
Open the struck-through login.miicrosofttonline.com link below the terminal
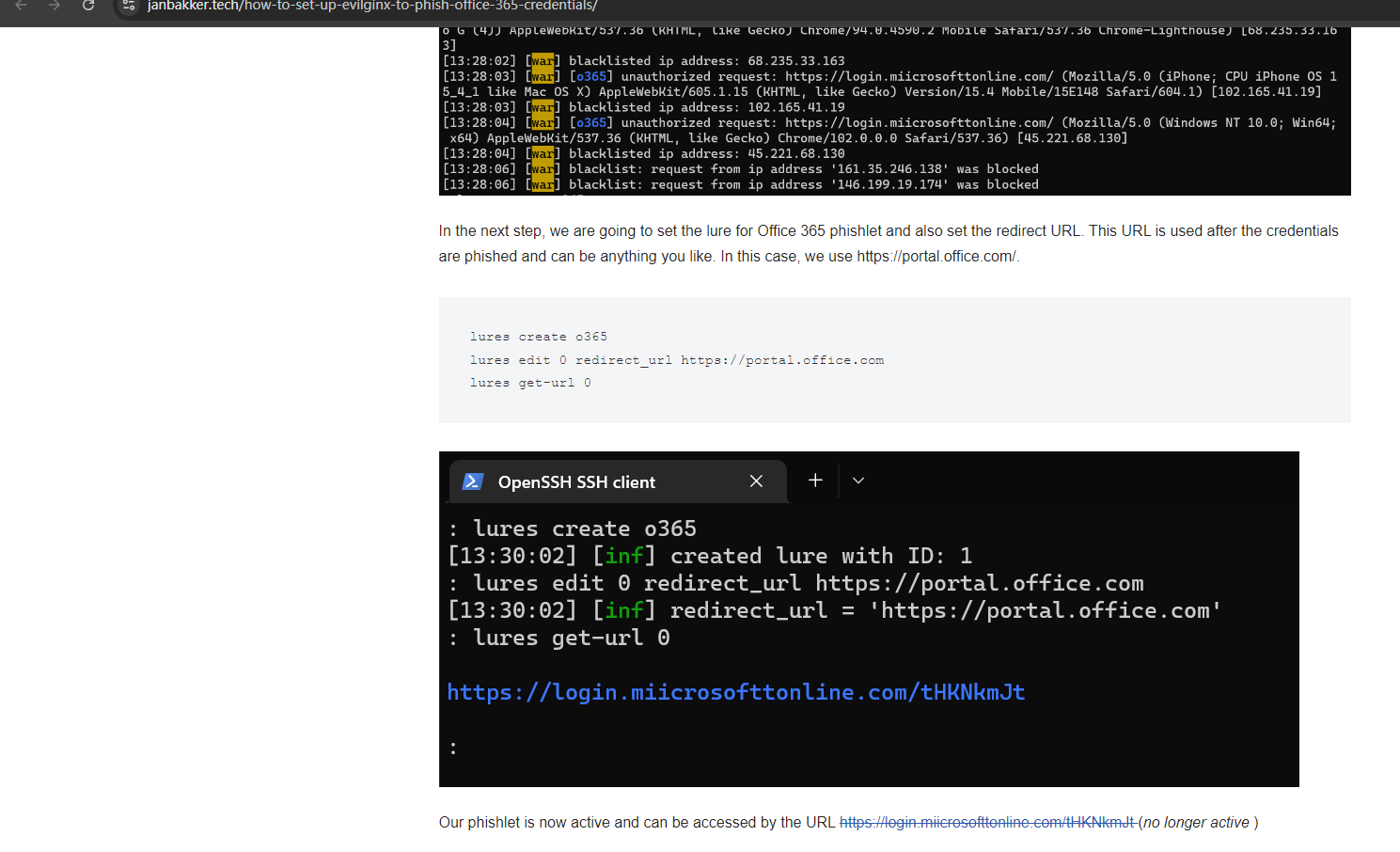[x=986, y=823]
